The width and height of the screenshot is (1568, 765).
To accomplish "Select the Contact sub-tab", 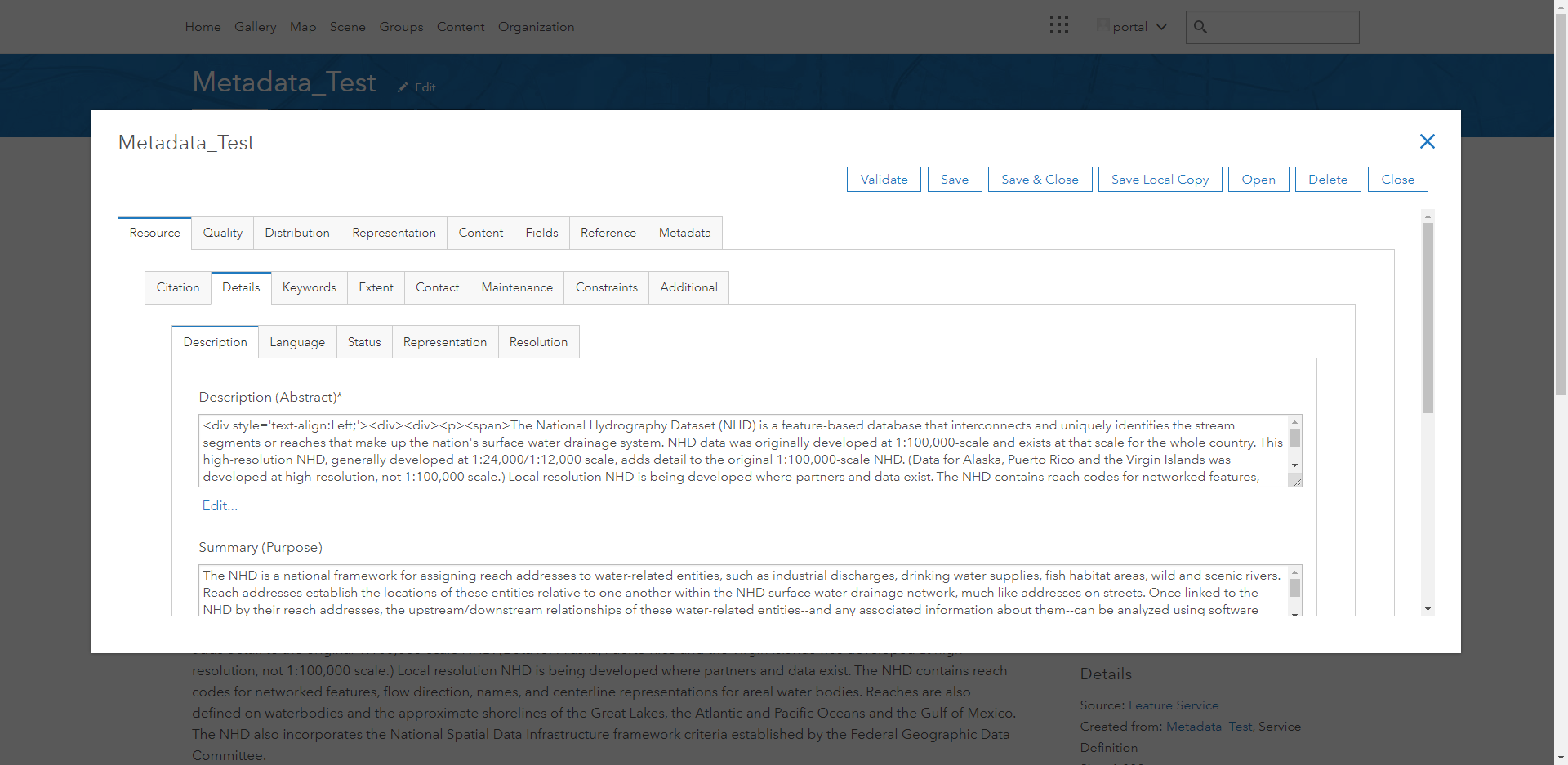I will tap(437, 287).
